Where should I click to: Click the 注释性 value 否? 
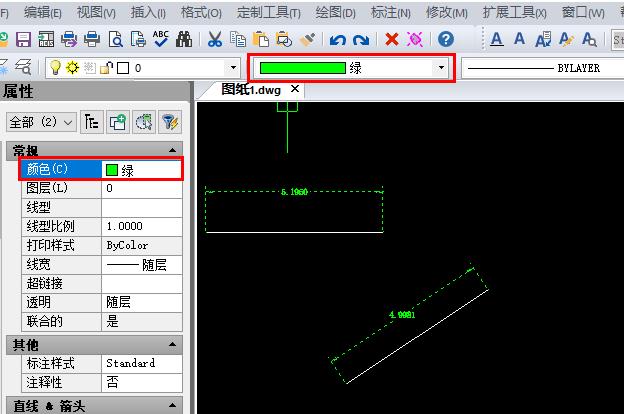(x=142, y=383)
